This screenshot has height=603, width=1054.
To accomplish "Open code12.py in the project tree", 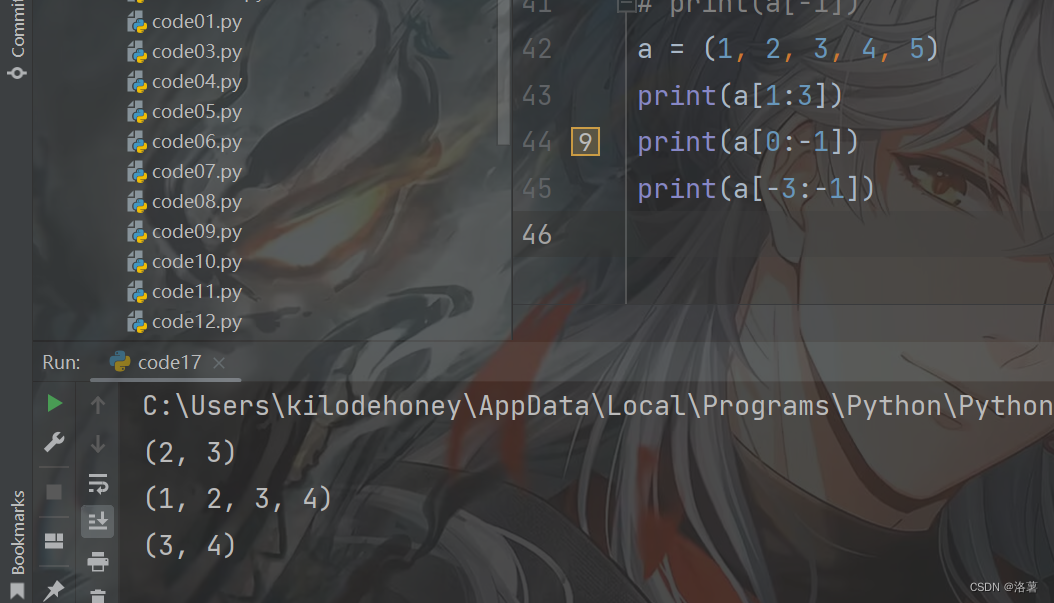I will click(x=197, y=322).
